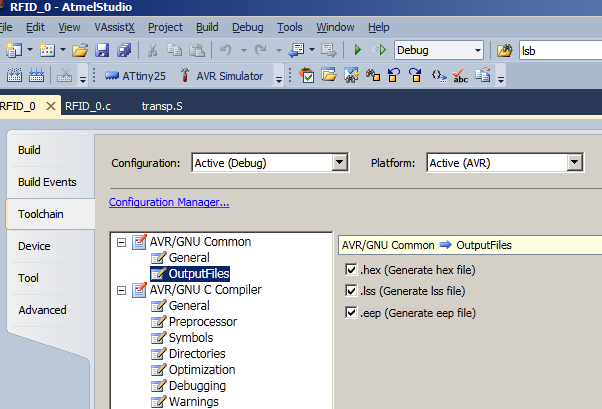Click the Add New Item toolbar icon
The image size is (602, 409).
pos(47,50)
